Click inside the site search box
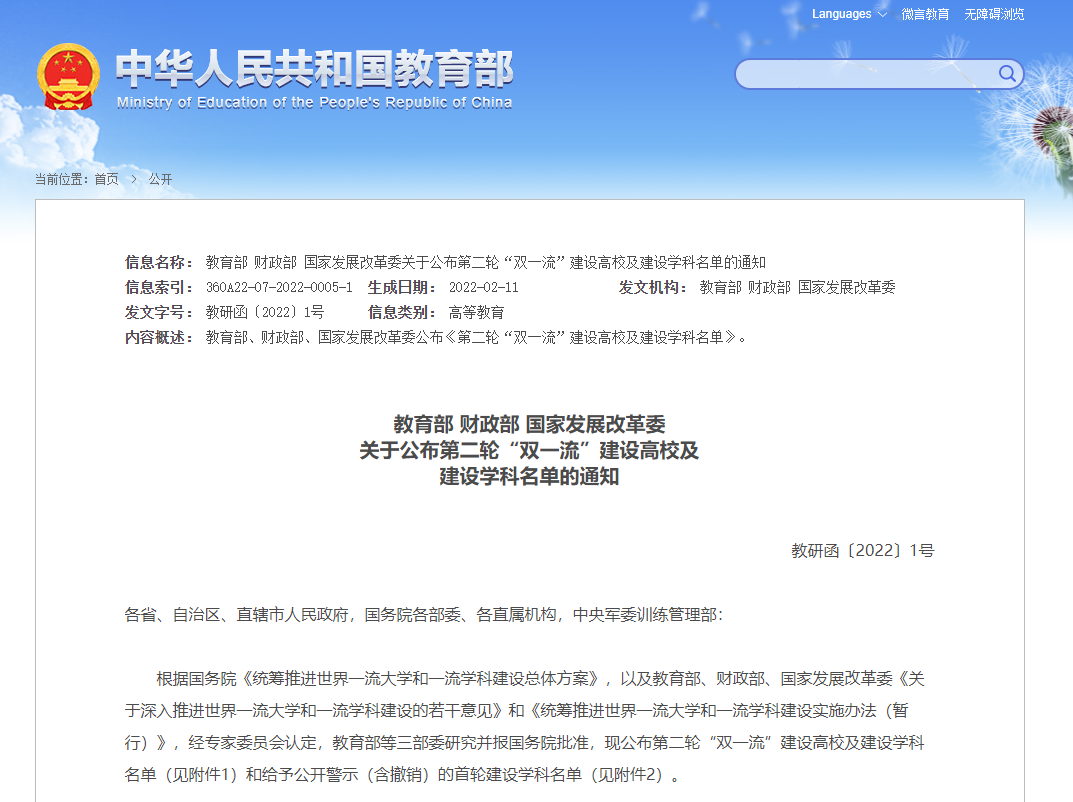 [x=865, y=74]
